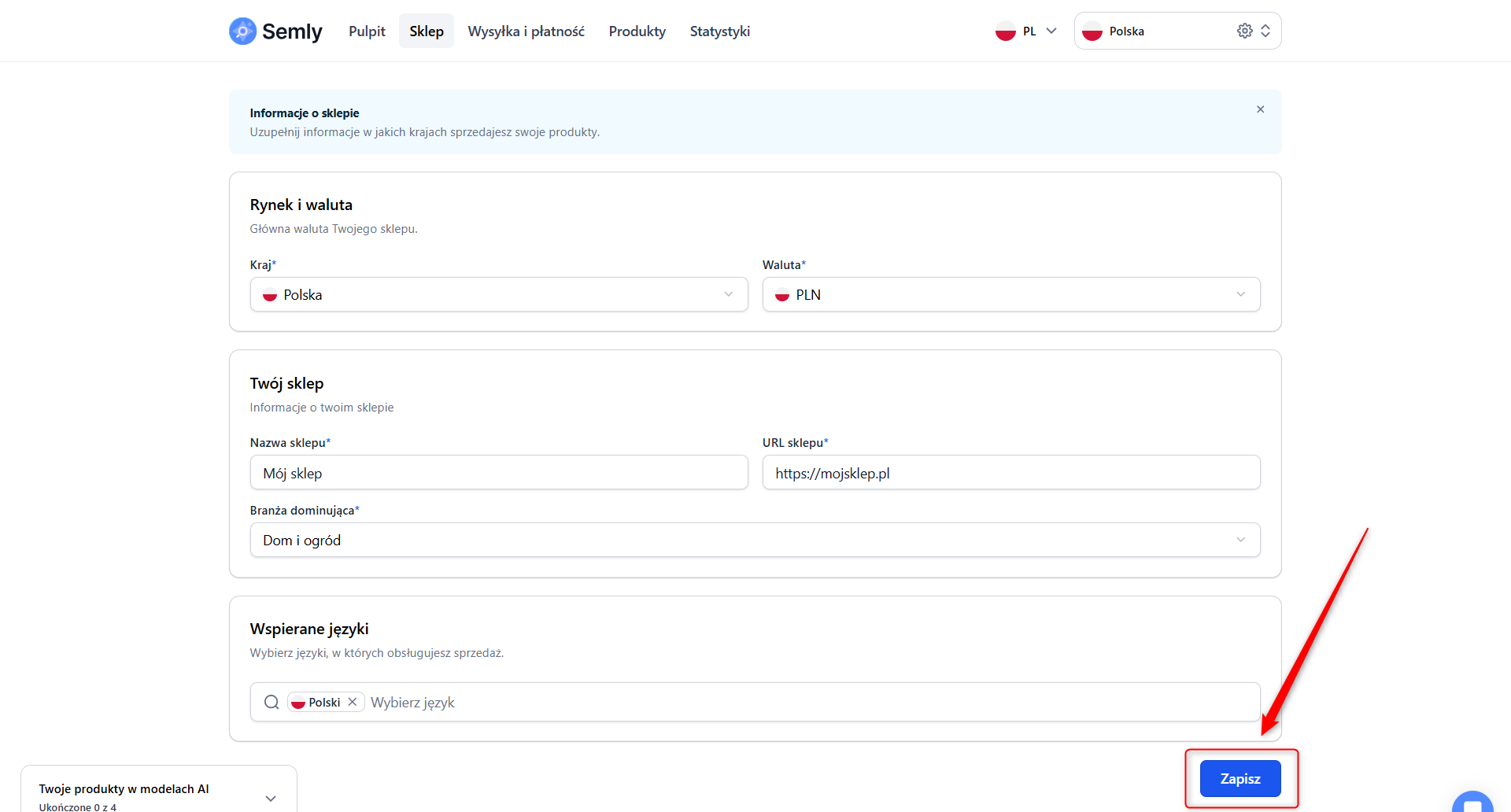Click the Ukończone 0 z 4 text
This screenshot has height=812, width=1511.
click(78, 806)
